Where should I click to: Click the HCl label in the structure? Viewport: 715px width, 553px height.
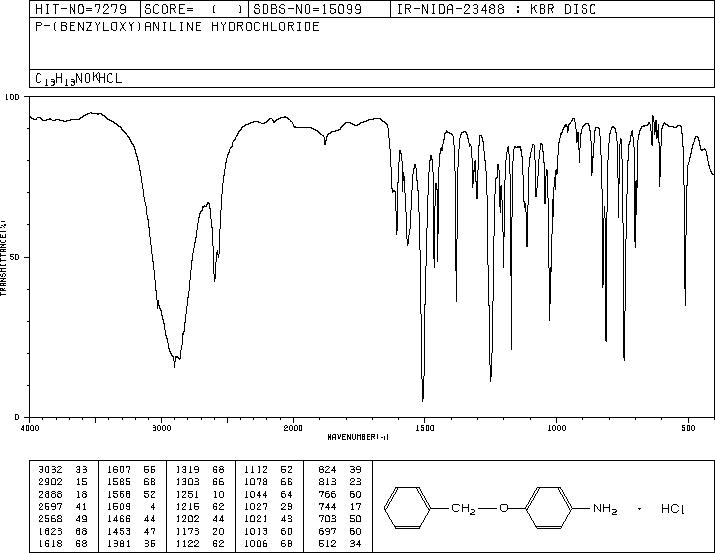(673, 508)
